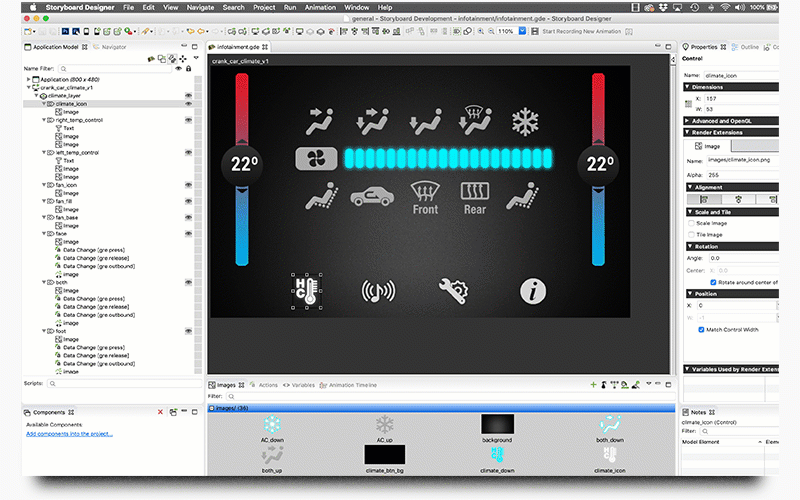Image resolution: width=800 pixels, height=500 pixels.
Task: Click the lock icon beside Name Filter
Action: coord(189,68)
